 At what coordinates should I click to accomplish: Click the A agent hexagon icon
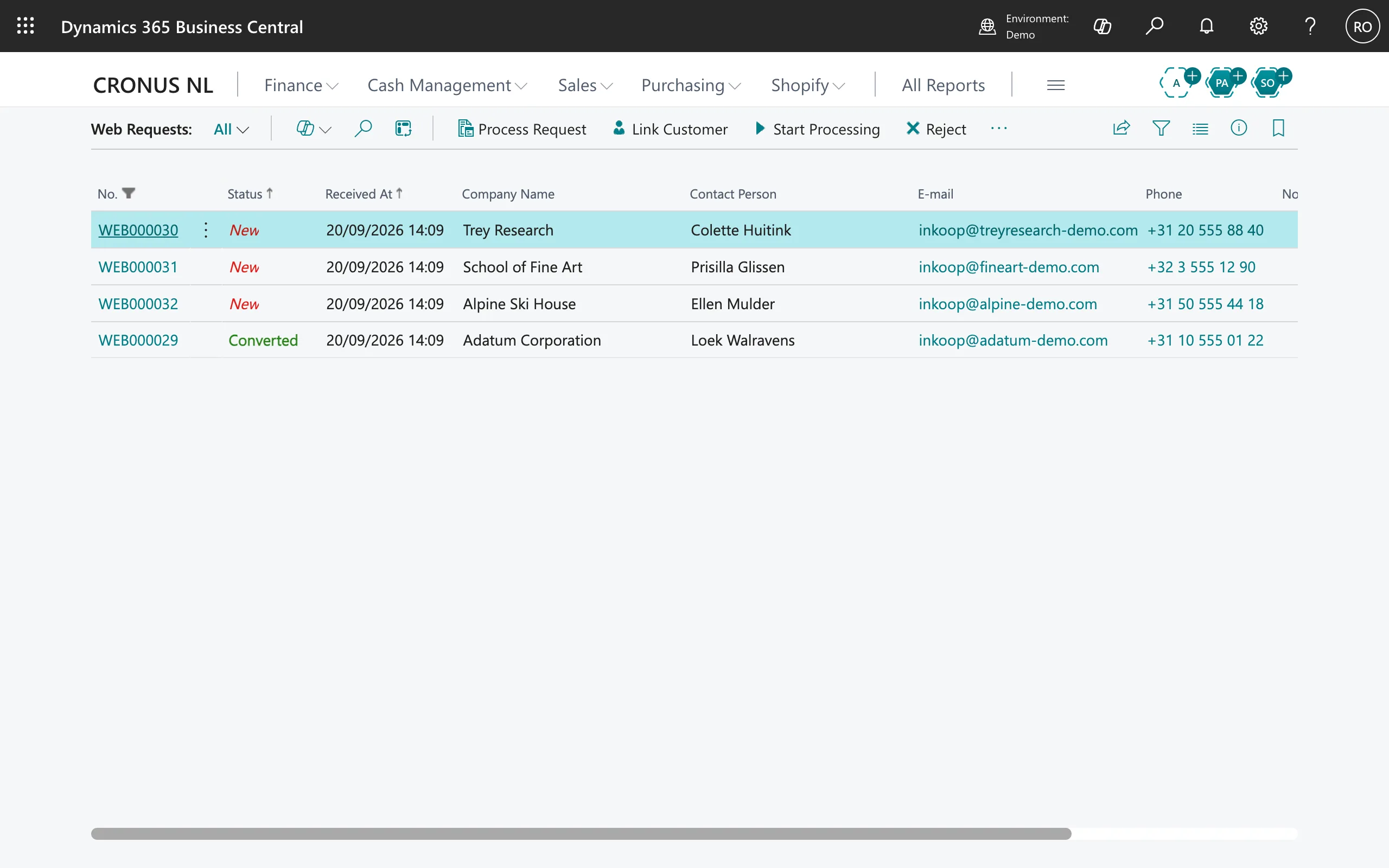pyautogui.click(x=1176, y=83)
